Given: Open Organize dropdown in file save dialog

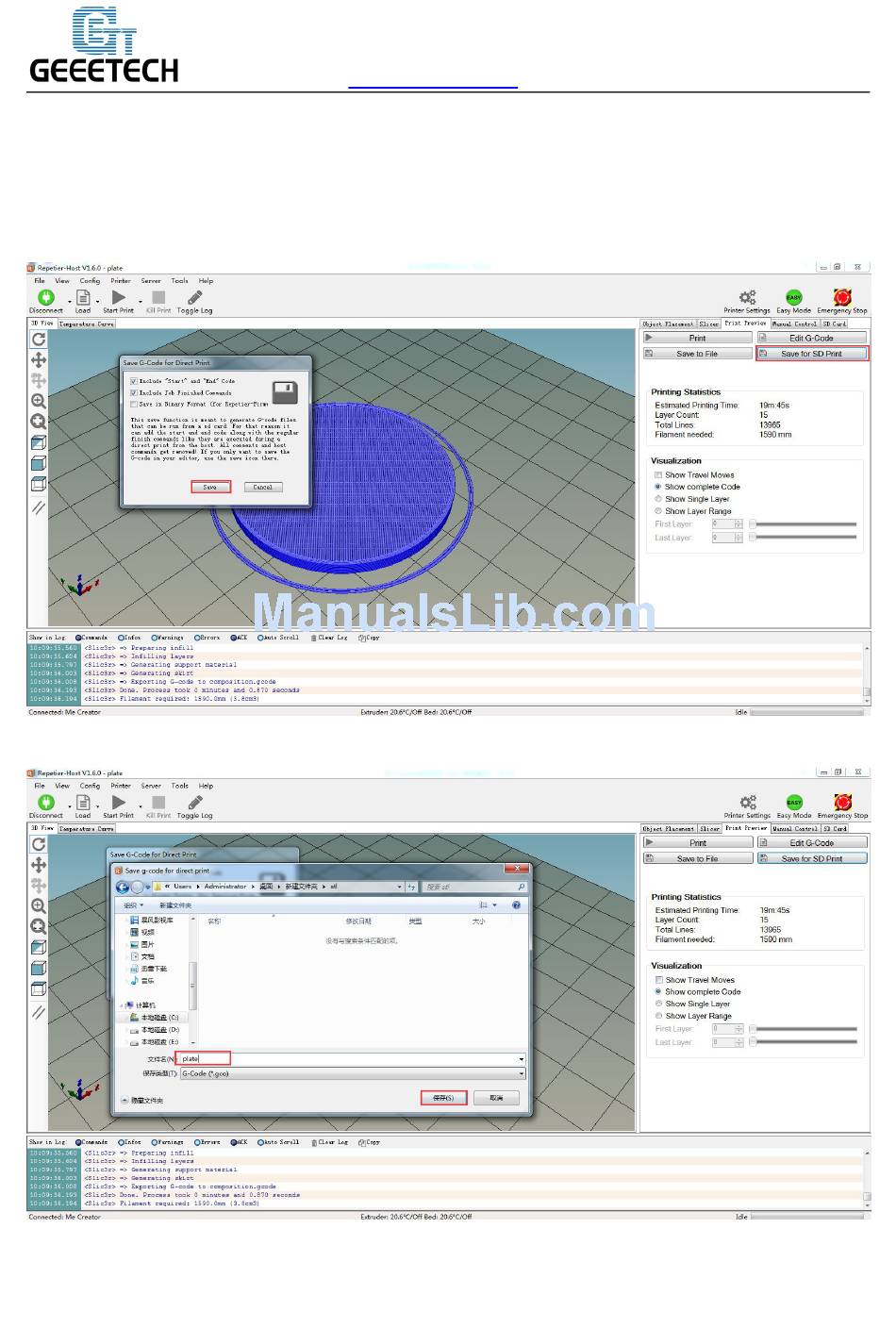Looking at the screenshot, I should (x=132, y=905).
